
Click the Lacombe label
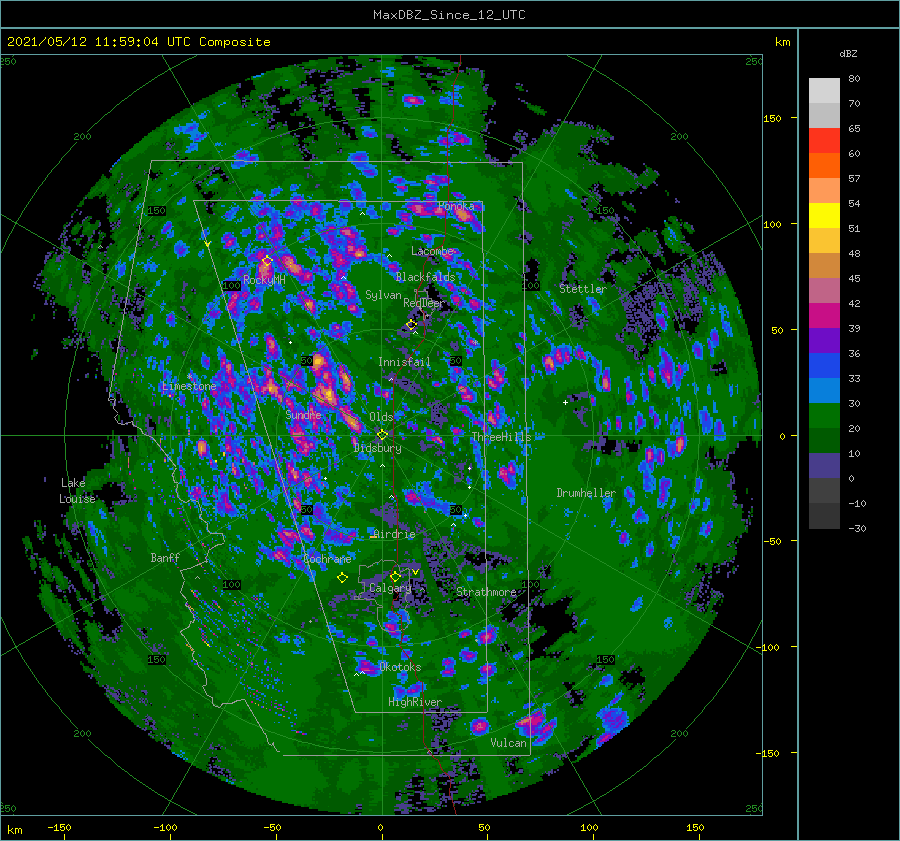coord(432,251)
